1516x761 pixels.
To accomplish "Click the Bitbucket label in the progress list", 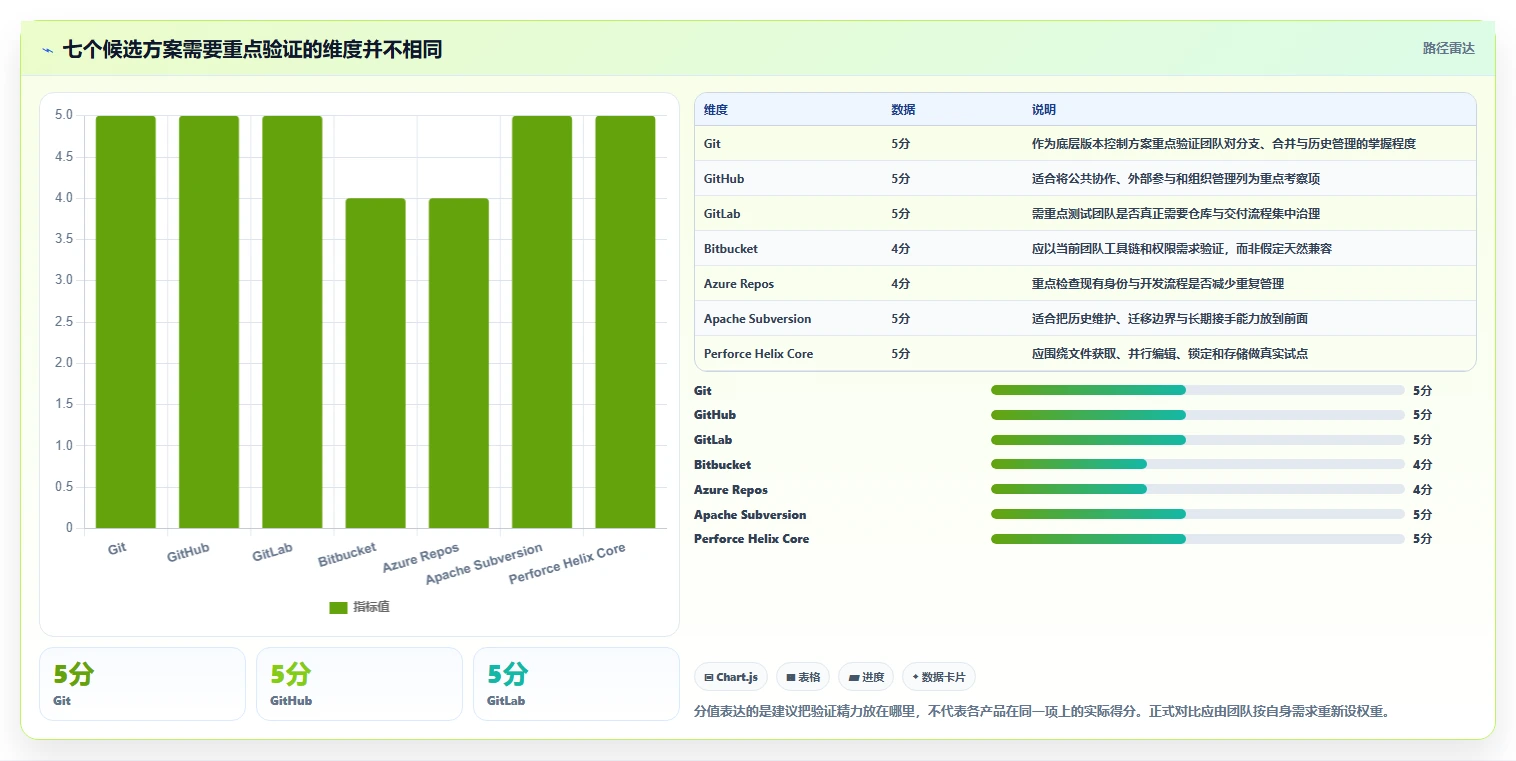I will coord(722,465).
